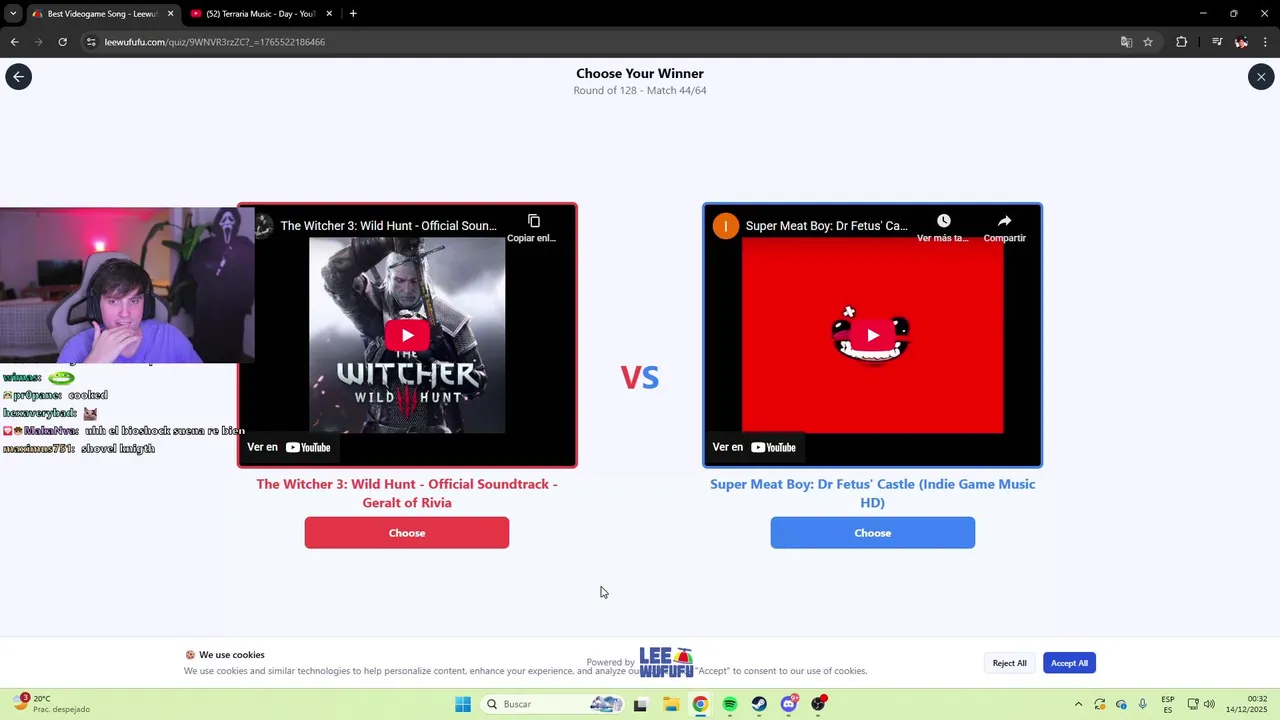Close the Terraria Music tab
The width and height of the screenshot is (1280, 720).
point(327,14)
